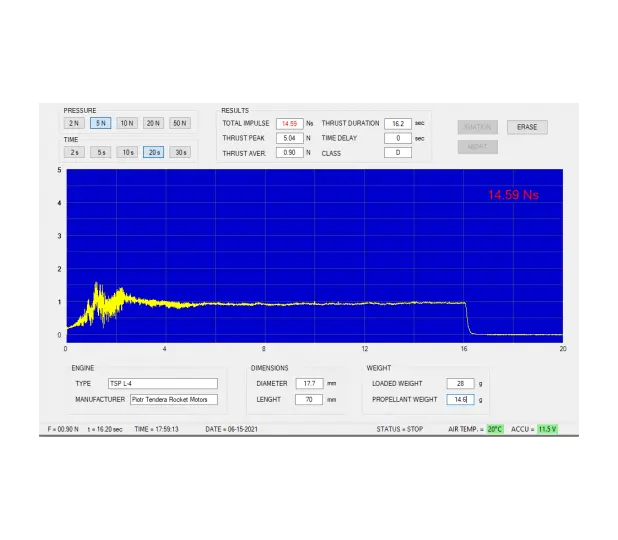Click the 11.5 V accumulator indicator
This screenshot has width=618, height=540.
coord(547,429)
